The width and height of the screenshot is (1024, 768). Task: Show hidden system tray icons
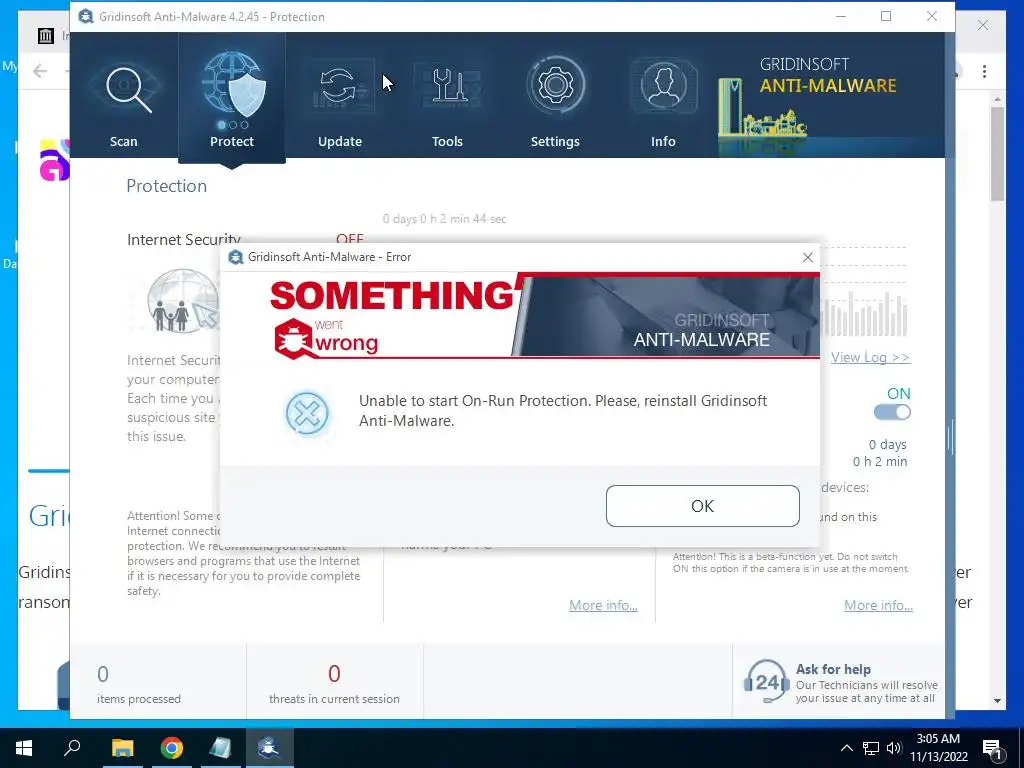[846, 748]
